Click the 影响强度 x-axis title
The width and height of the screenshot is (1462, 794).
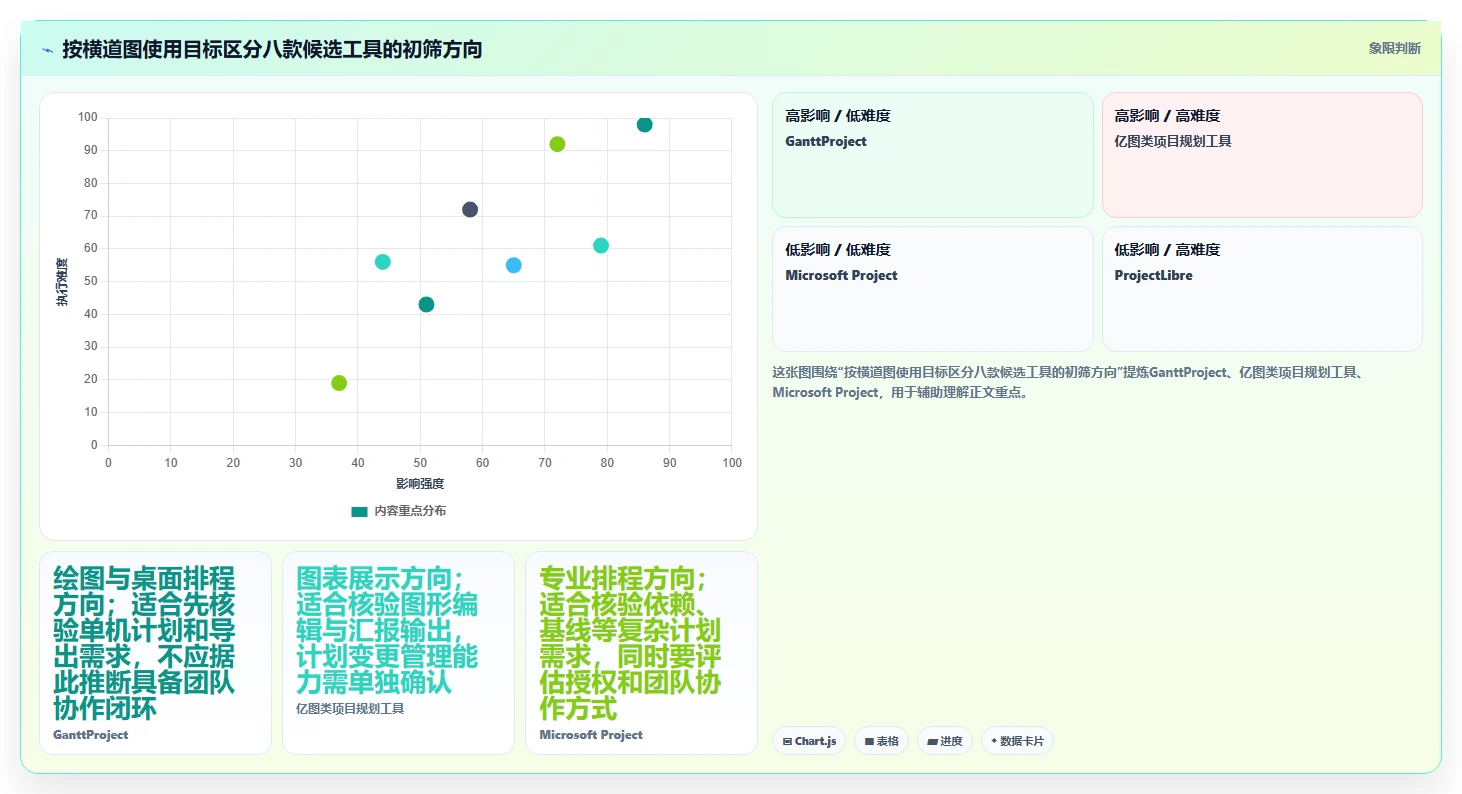click(x=420, y=484)
